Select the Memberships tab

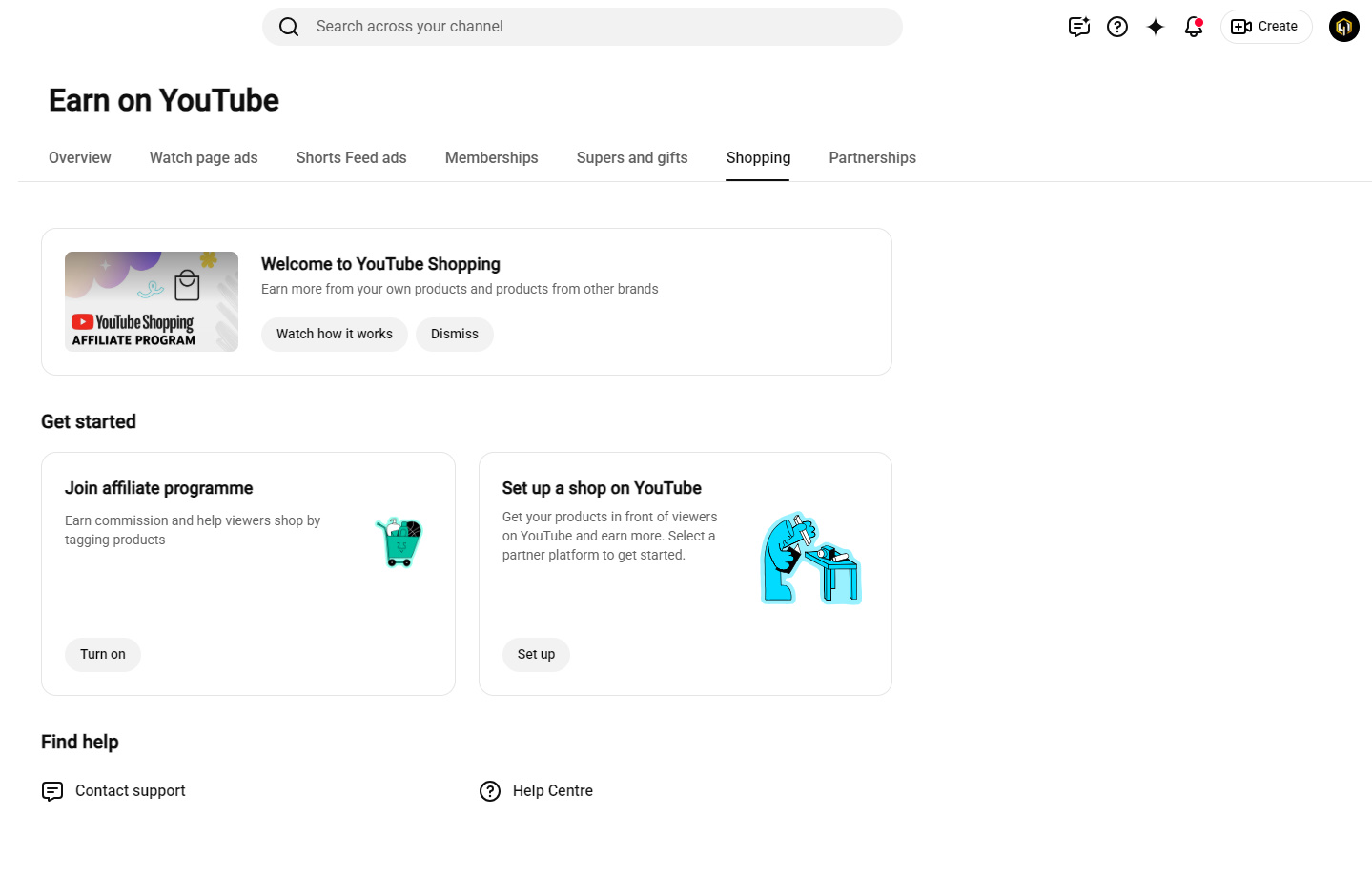pyautogui.click(x=492, y=158)
